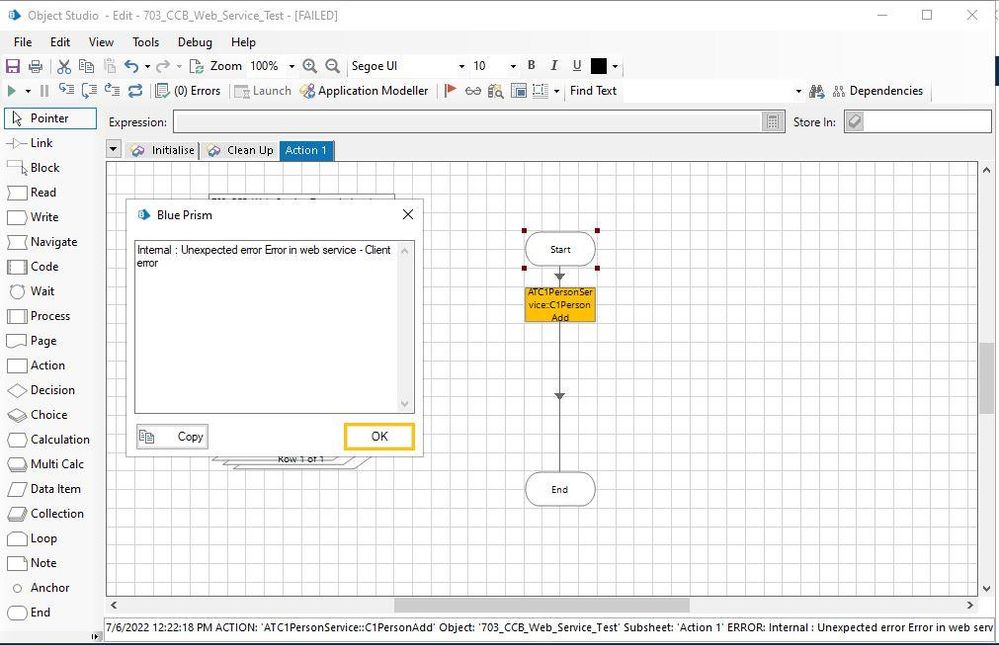
Task: Expand the undo history dropdown arrow
Action: [147, 66]
